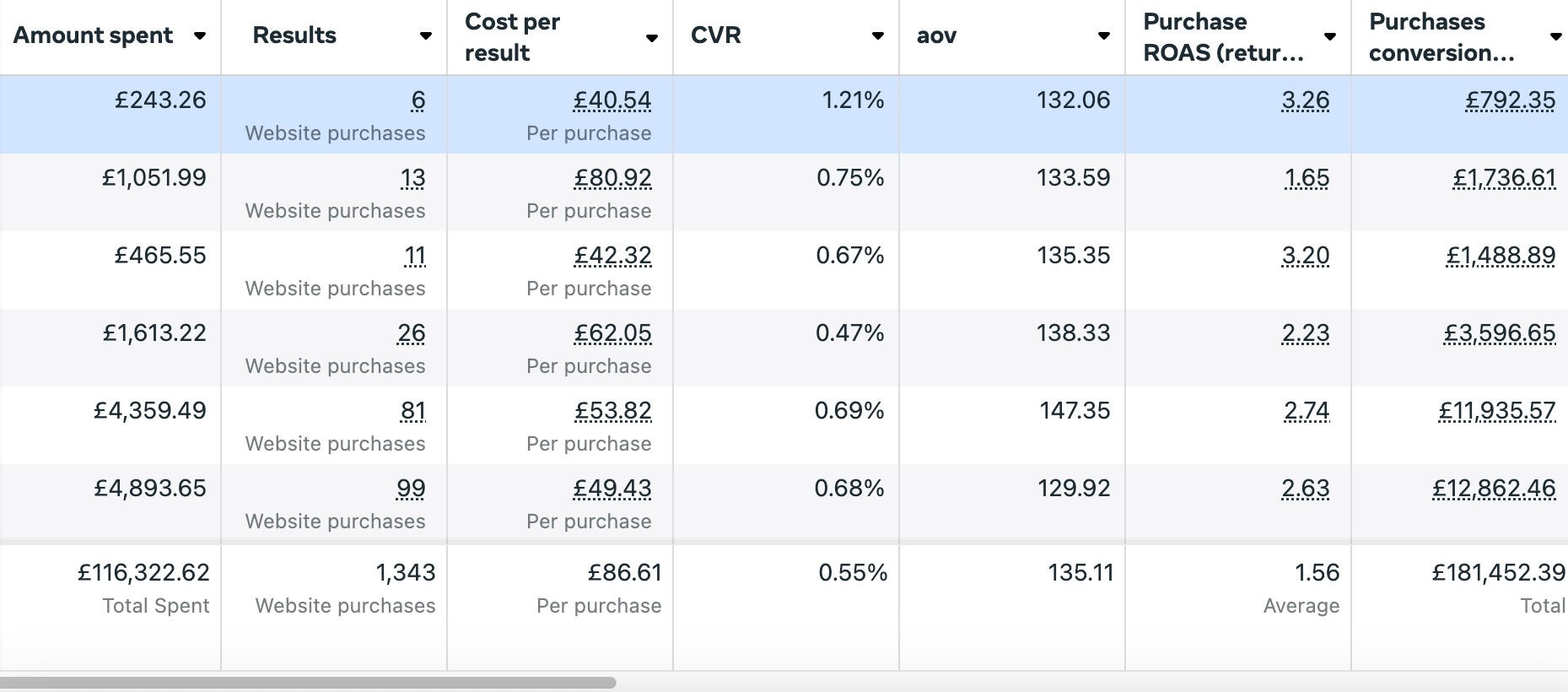Image resolution: width=1568 pixels, height=692 pixels.
Task: Open the CVR column dropdown arrow
Action: coord(878,36)
